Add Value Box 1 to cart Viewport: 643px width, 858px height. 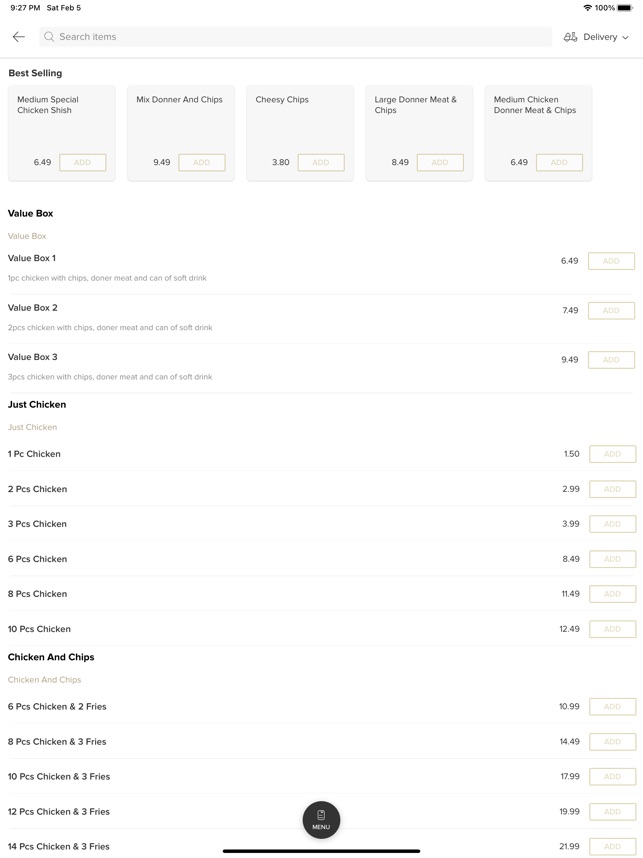click(611, 261)
